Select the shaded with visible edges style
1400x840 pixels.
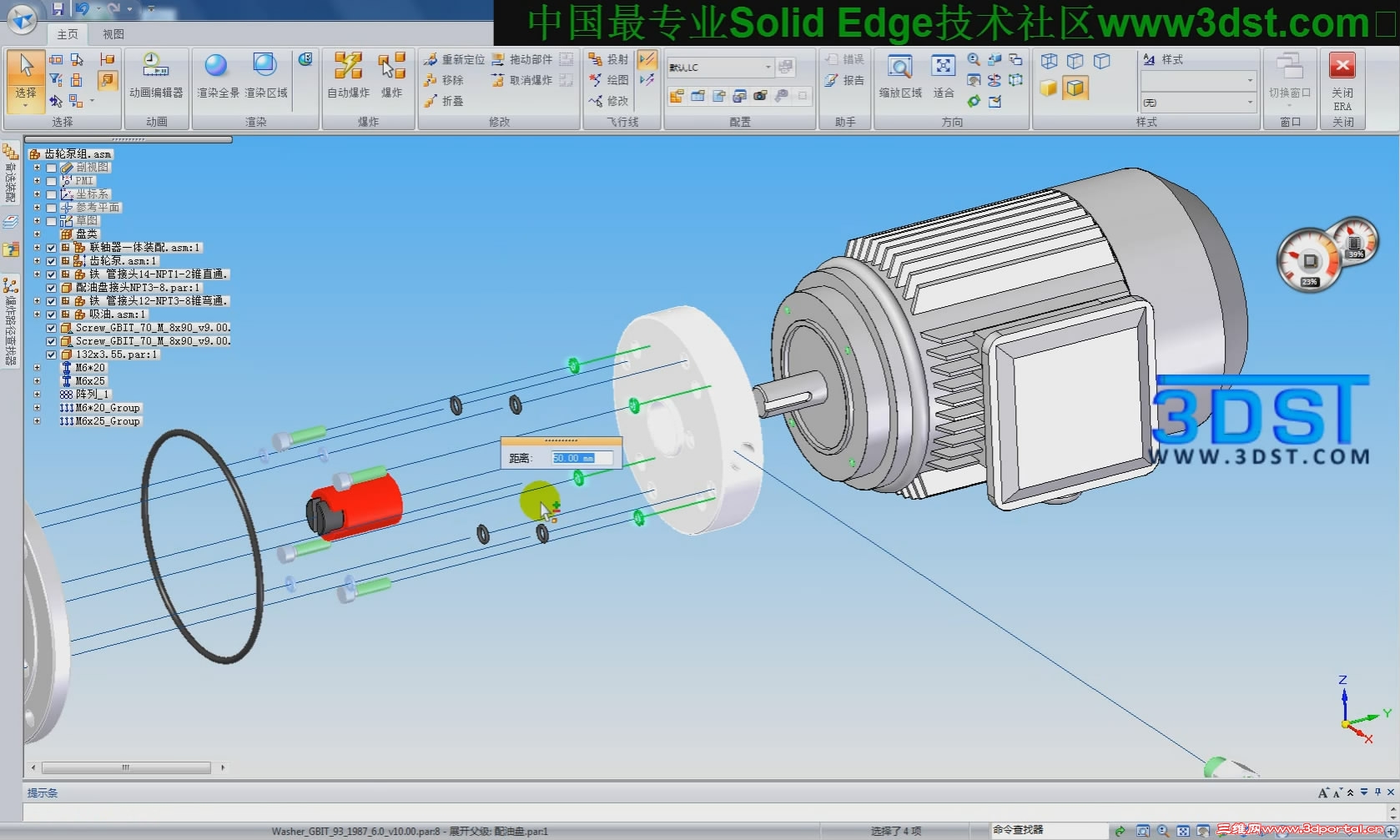tap(1075, 88)
